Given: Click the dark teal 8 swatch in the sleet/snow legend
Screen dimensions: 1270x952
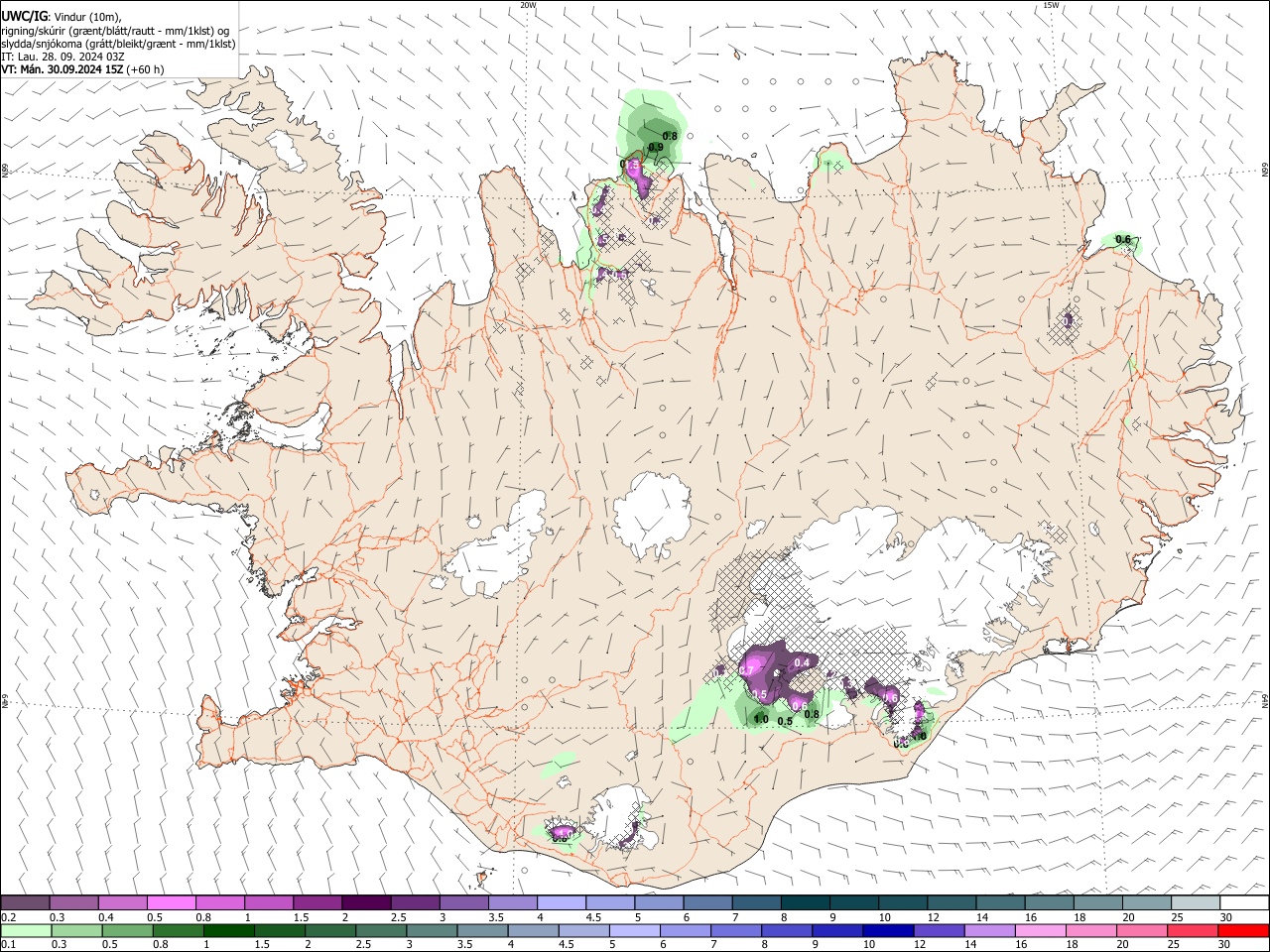Looking at the screenshot, I should point(805,903).
